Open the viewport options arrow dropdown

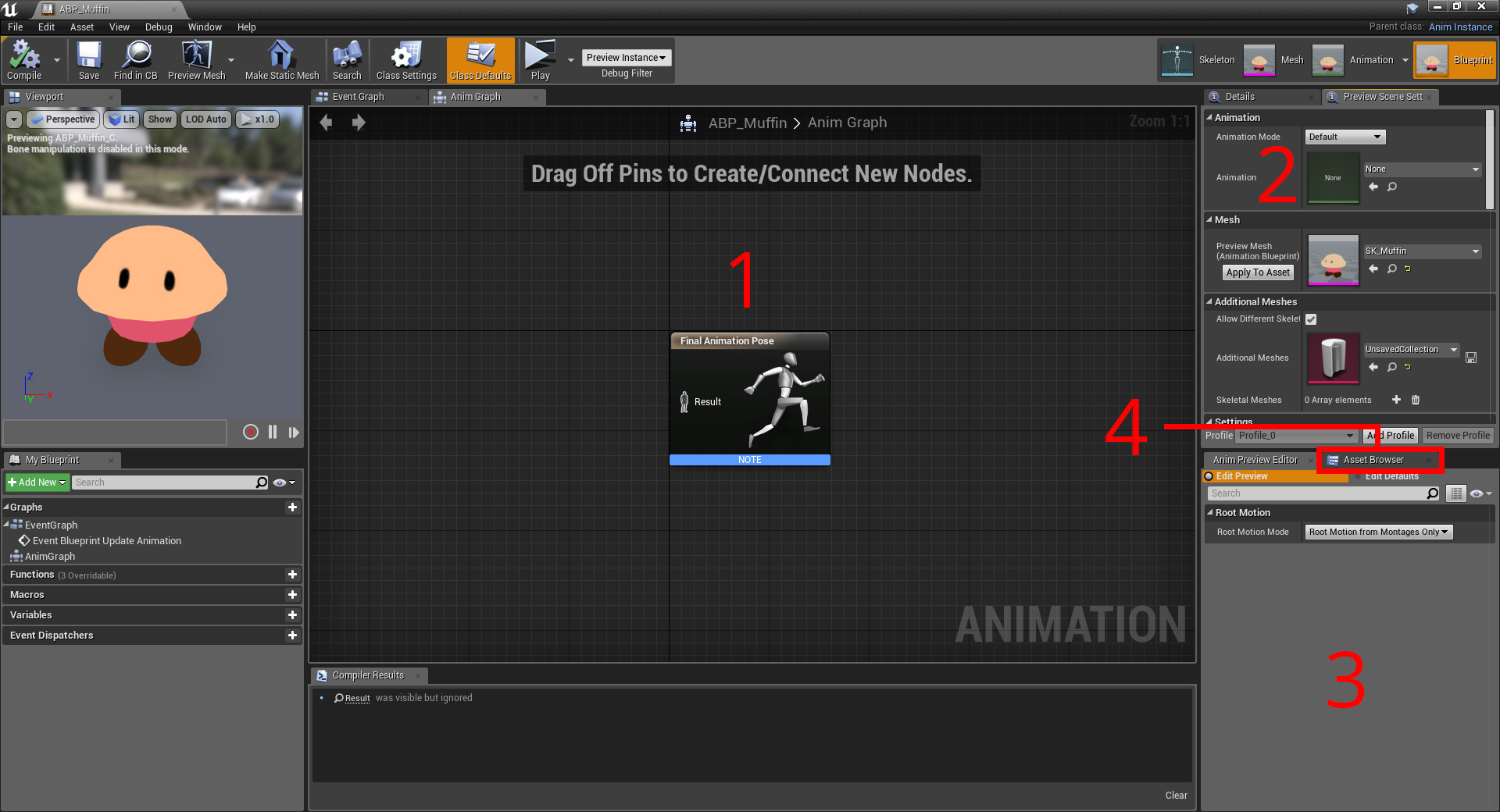coord(14,119)
